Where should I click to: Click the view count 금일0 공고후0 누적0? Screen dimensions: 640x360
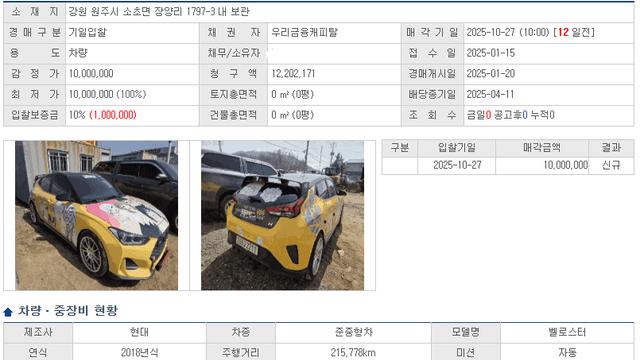(511, 115)
